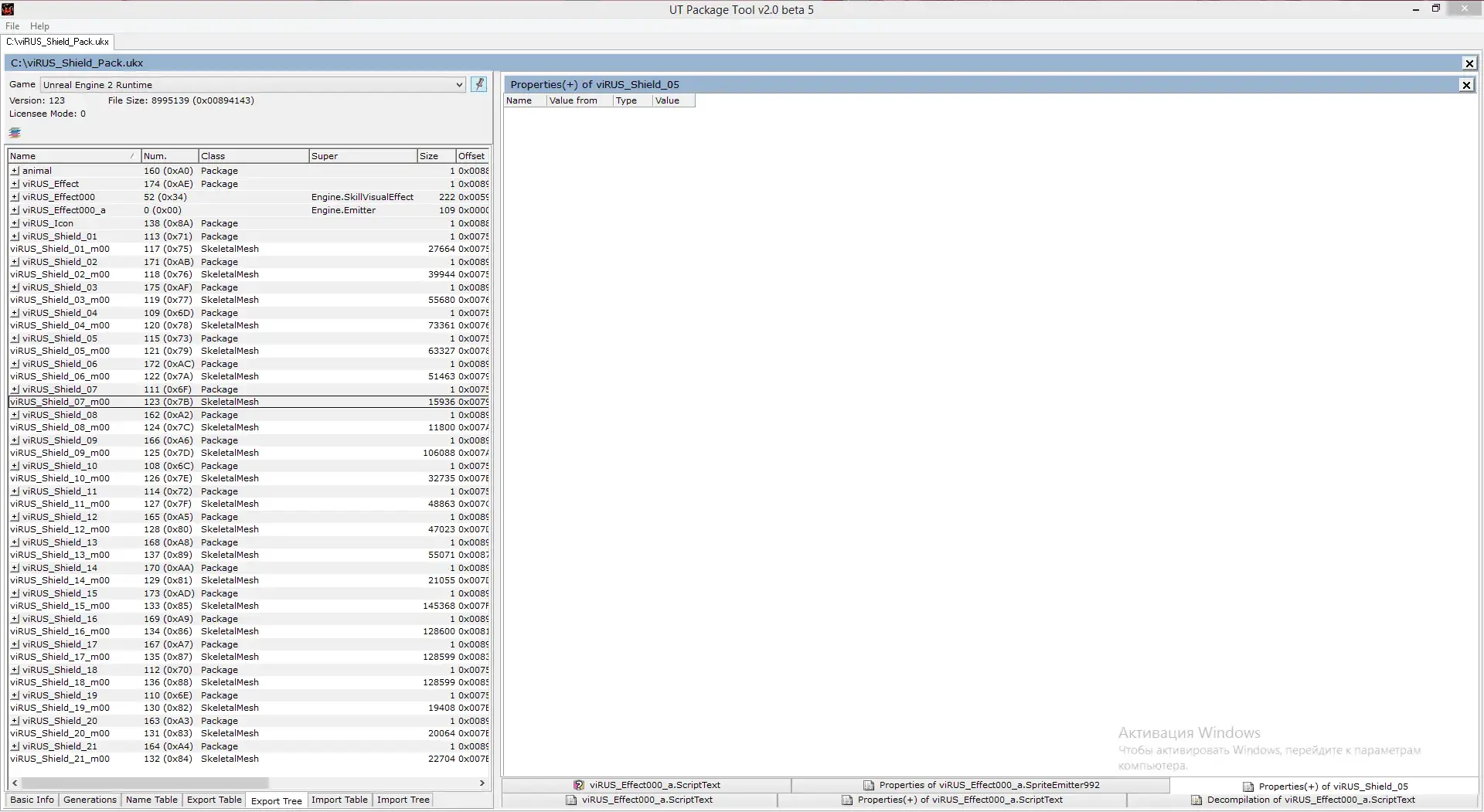The image size is (1484, 812).
Task: Click the Value column header in Properties
Action: 673,100
